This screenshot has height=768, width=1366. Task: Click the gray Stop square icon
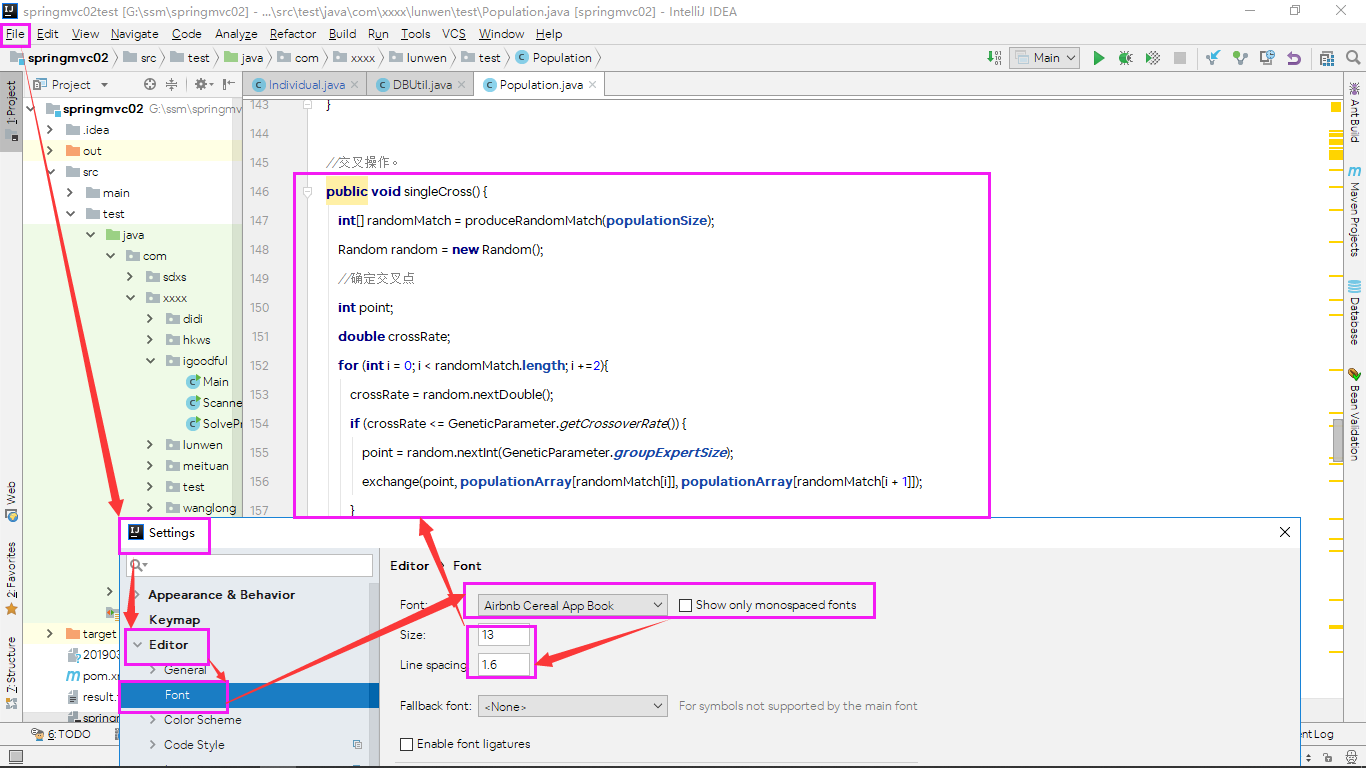pyautogui.click(x=1180, y=58)
